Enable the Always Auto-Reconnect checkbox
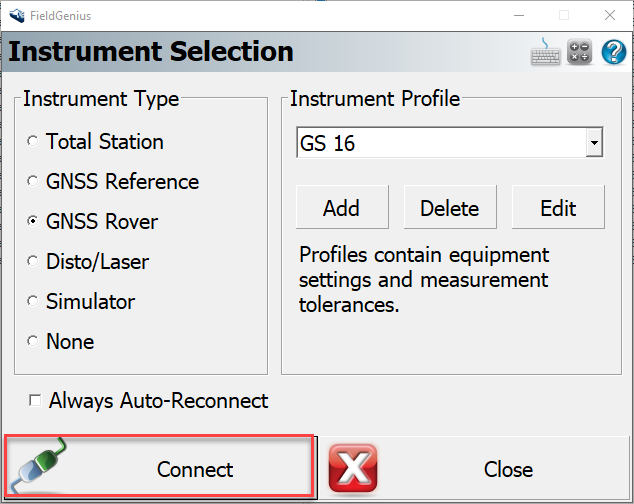This screenshot has width=634, height=504. point(36,401)
